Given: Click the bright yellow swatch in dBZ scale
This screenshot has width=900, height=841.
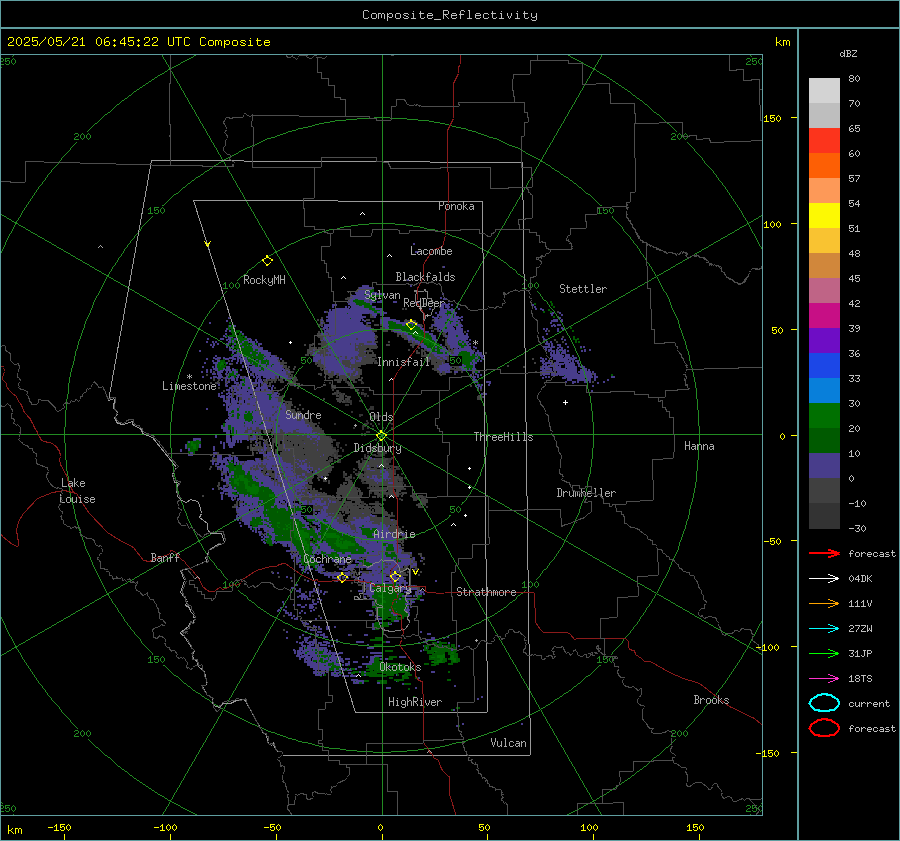Looking at the screenshot, I should click(x=824, y=216).
